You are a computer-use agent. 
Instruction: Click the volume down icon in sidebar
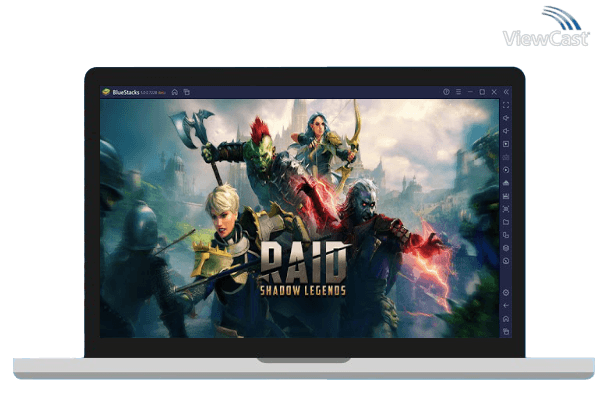(506, 131)
